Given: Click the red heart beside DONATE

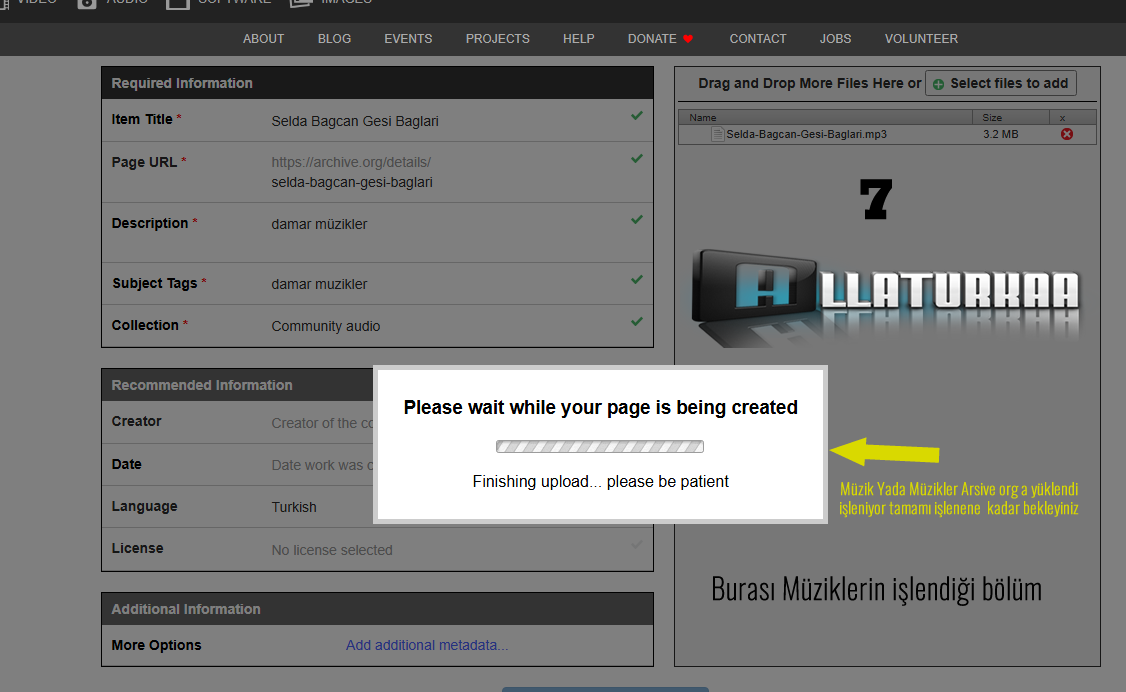Looking at the screenshot, I should coord(687,39).
